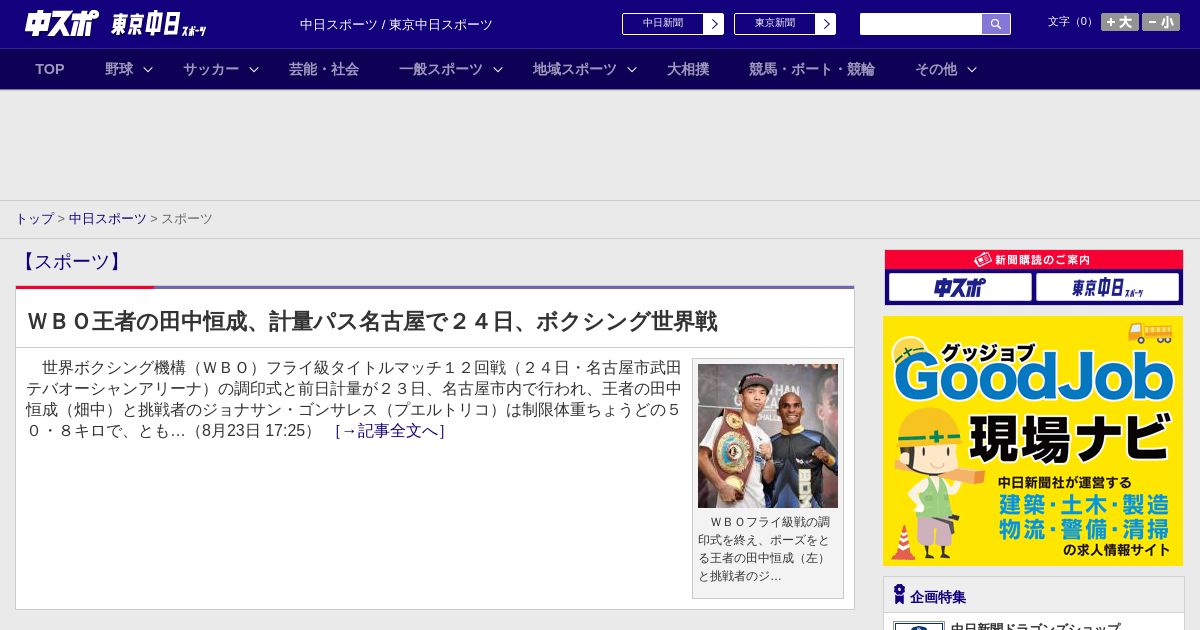Follow the 記事全文へ article link
Screen dimensions: 1200x630
click(x=390, y=431)
